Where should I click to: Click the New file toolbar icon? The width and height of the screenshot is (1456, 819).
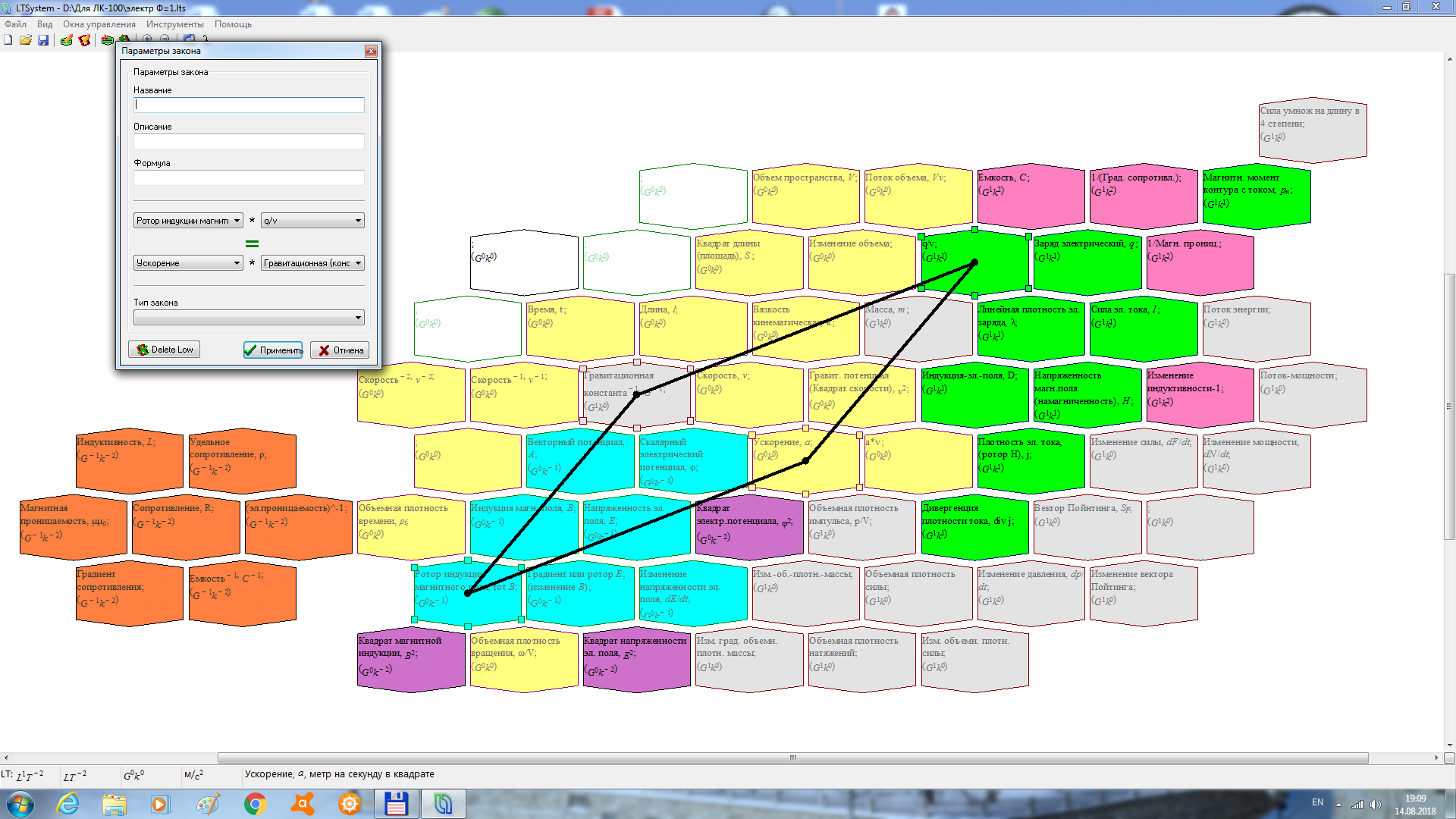coord(8,40)
